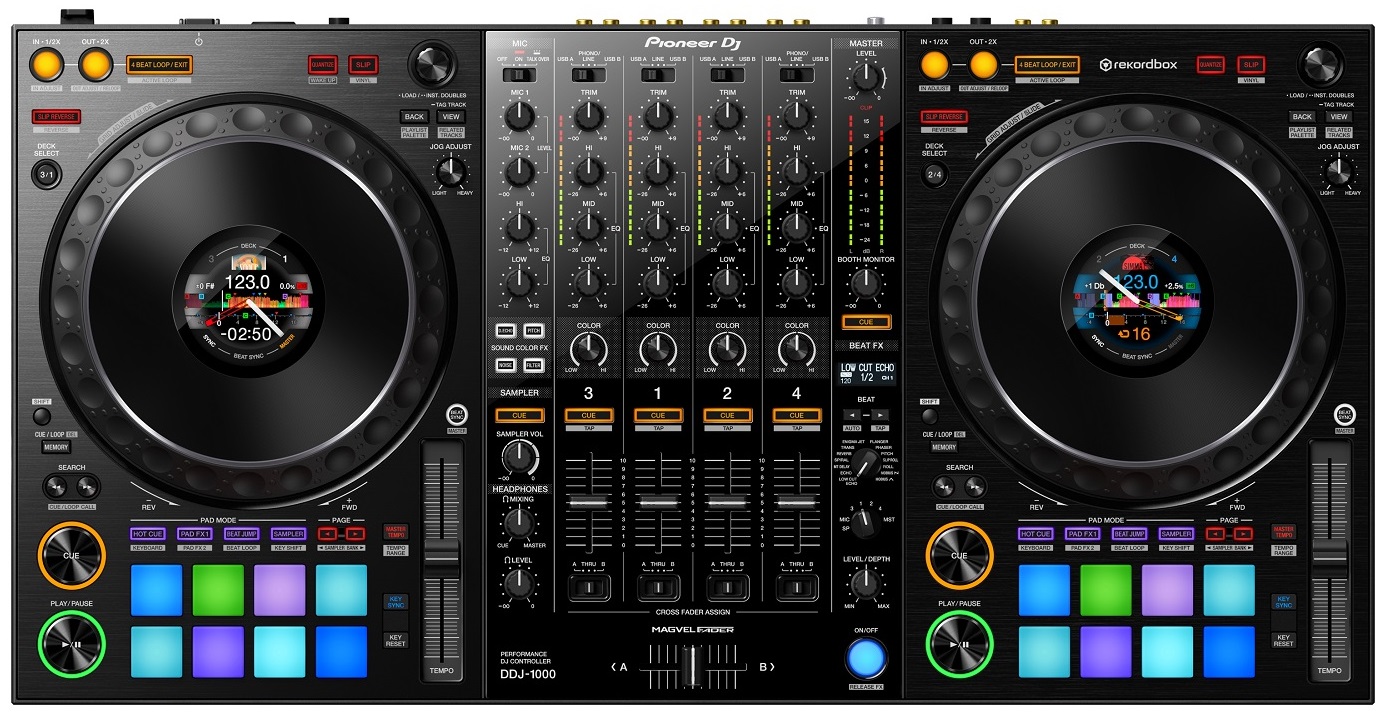This screenshot has height=720, width=1386.
Task: Enable QUANTIZE on the right deck
Action: (x=1210, y=65)
